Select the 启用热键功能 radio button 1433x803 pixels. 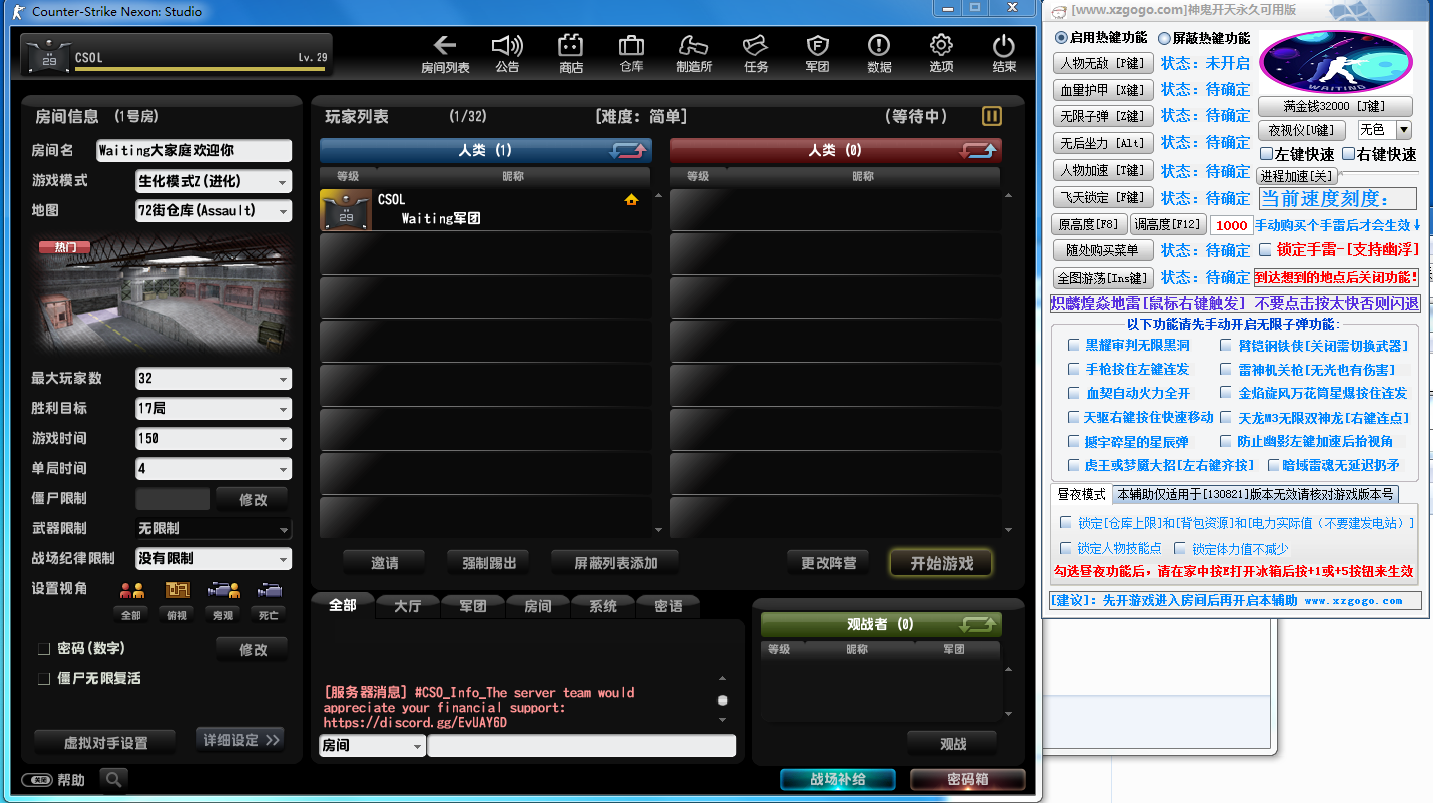pyautogui.click(x=1062, y=38)
